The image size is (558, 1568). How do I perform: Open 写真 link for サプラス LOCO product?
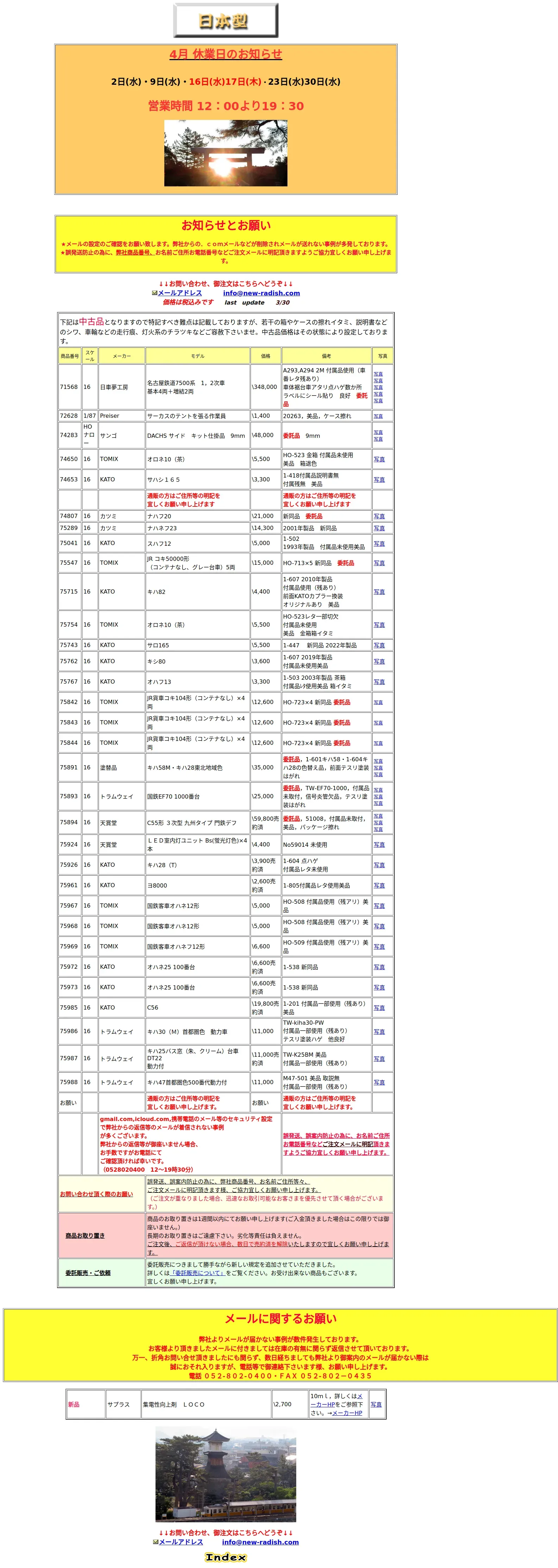[376, 1404]
